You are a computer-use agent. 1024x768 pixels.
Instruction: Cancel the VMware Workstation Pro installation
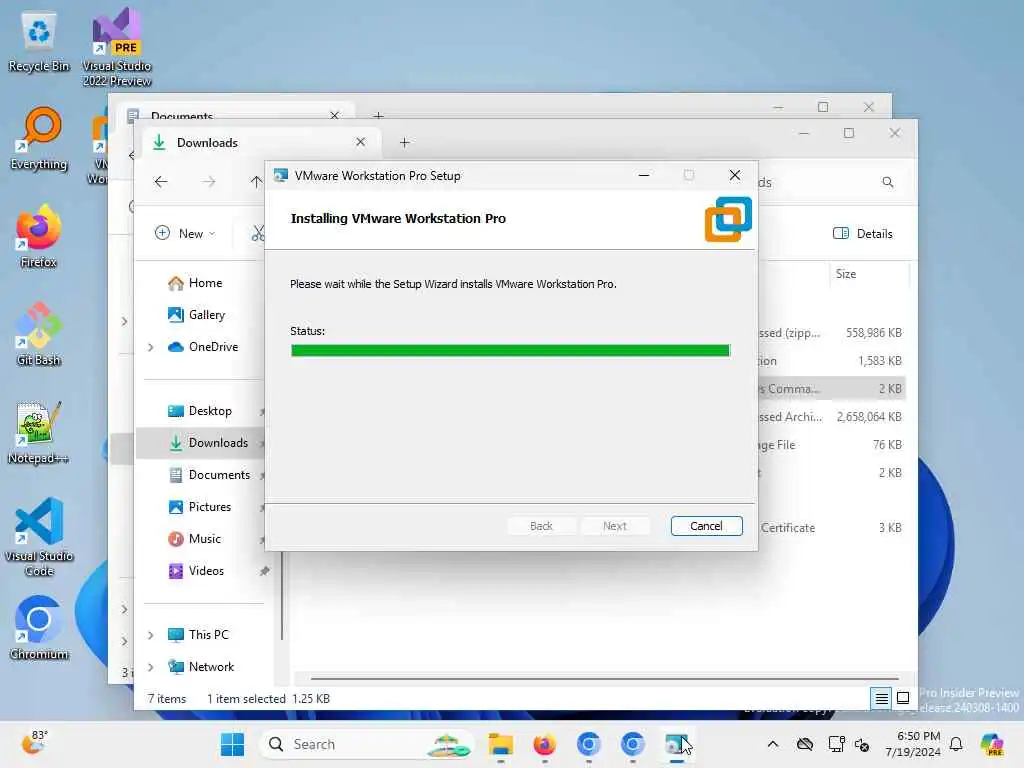pos(706,526)
